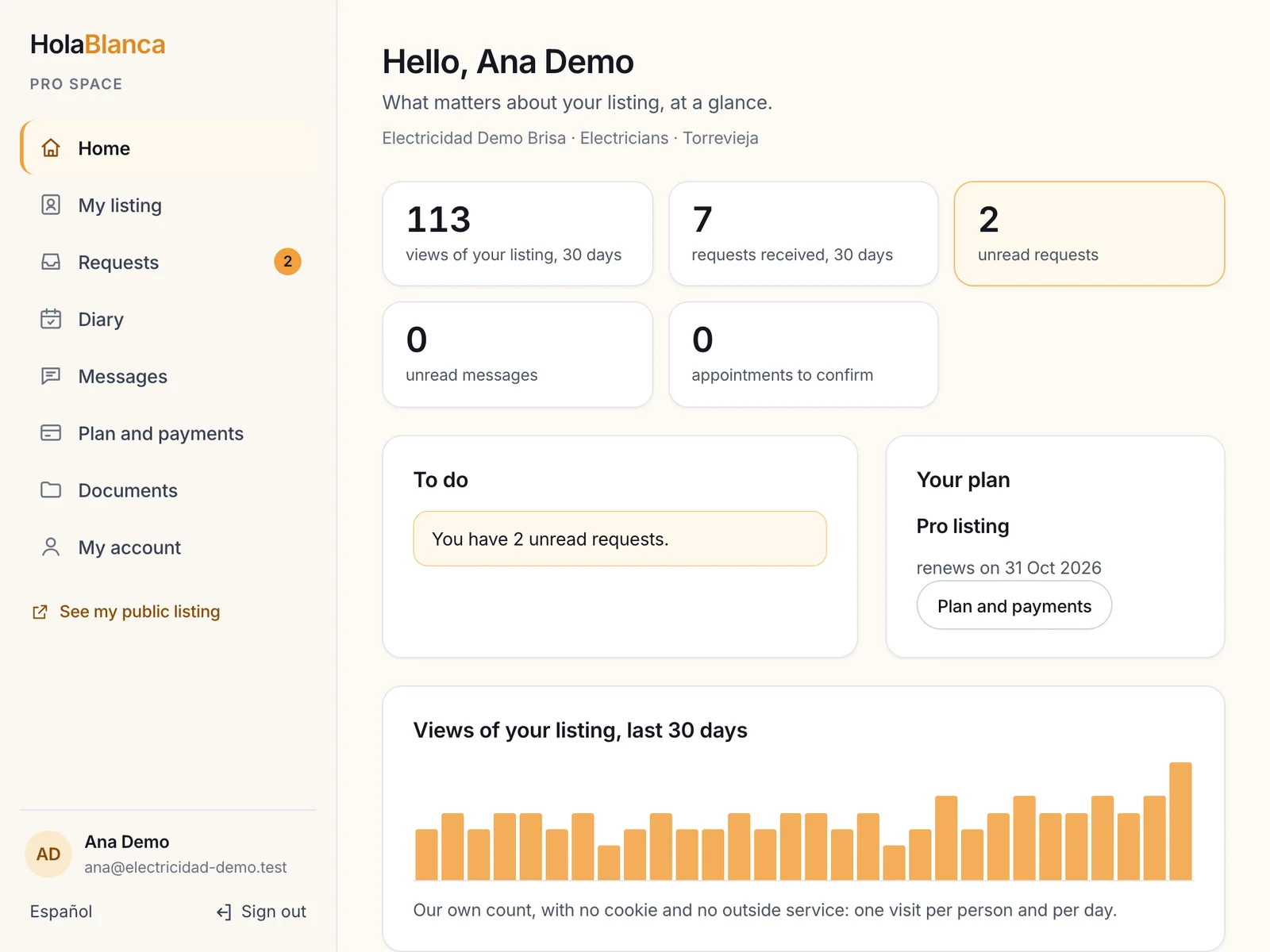The height and width of the screenshot is (952, 1270).
Task: Click the external link icon beside public listing
Action: point(40,612)
